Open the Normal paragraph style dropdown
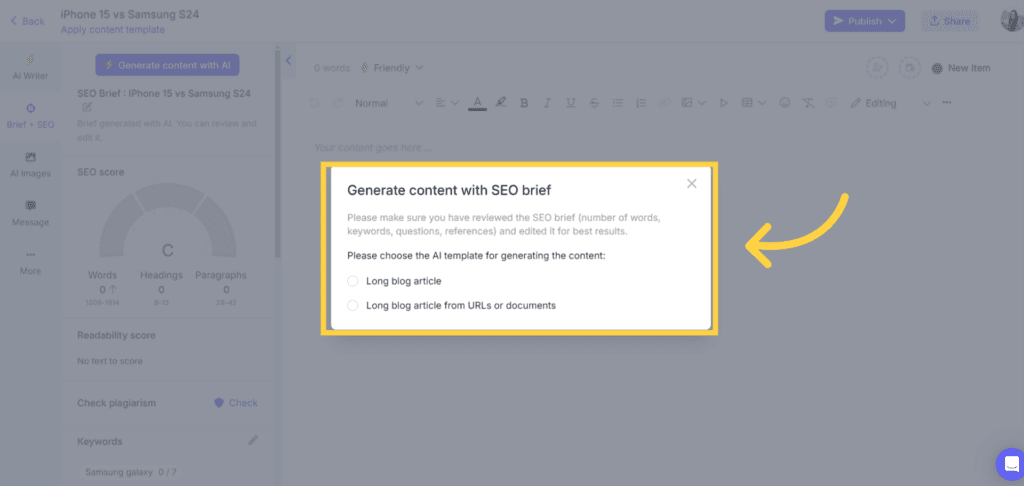Image resolution: width=1024 pixels, height=486 pixels. (389, 103)
